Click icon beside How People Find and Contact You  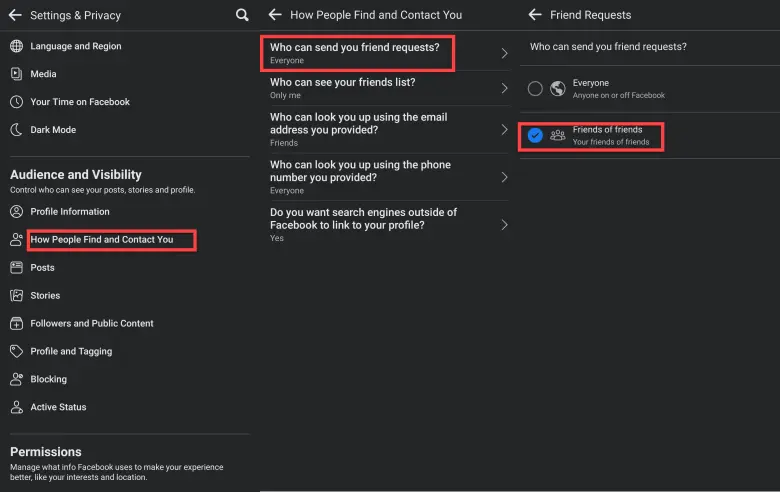tap(16, 239)
